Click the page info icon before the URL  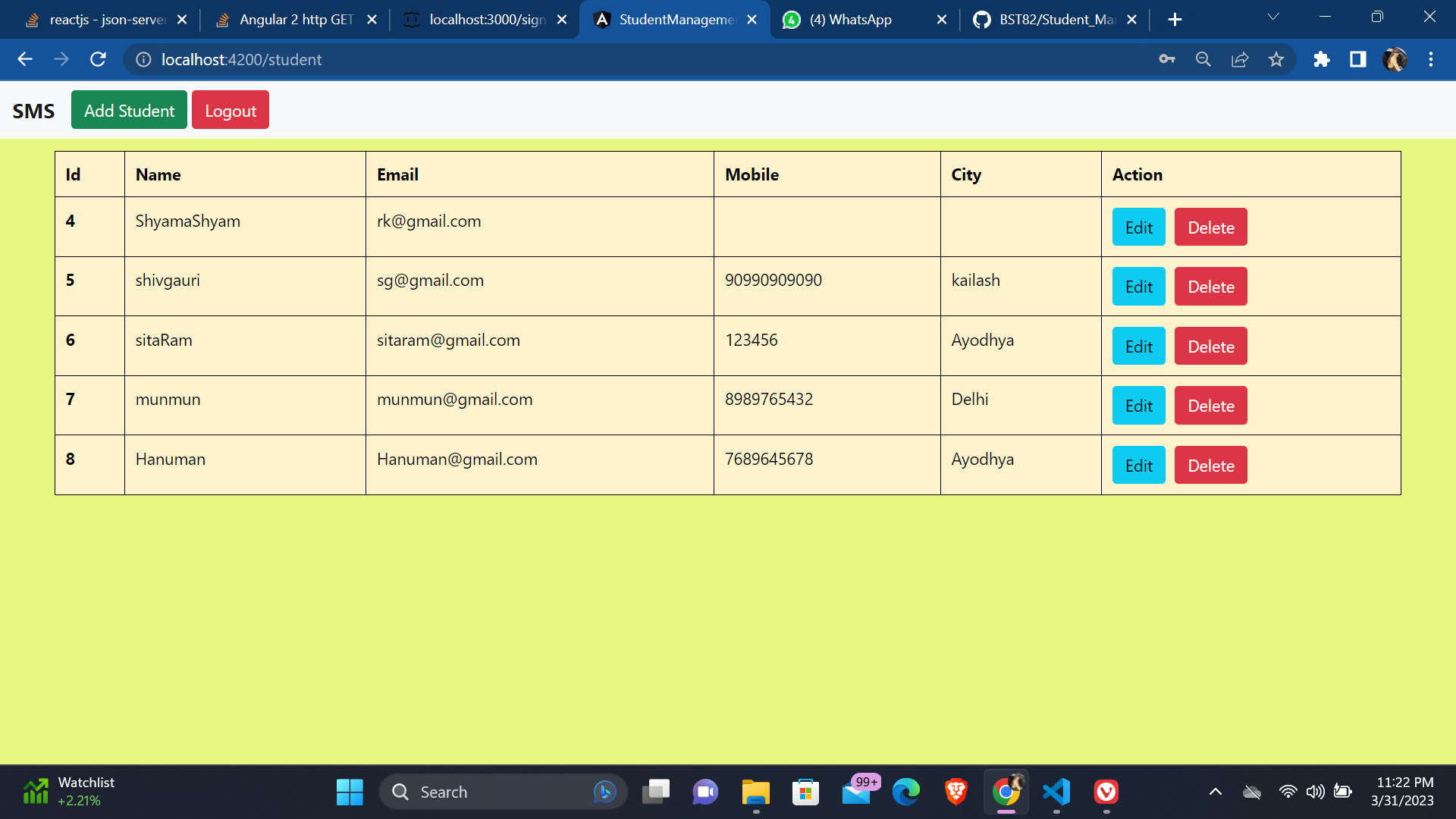click(x=143, y=59)
